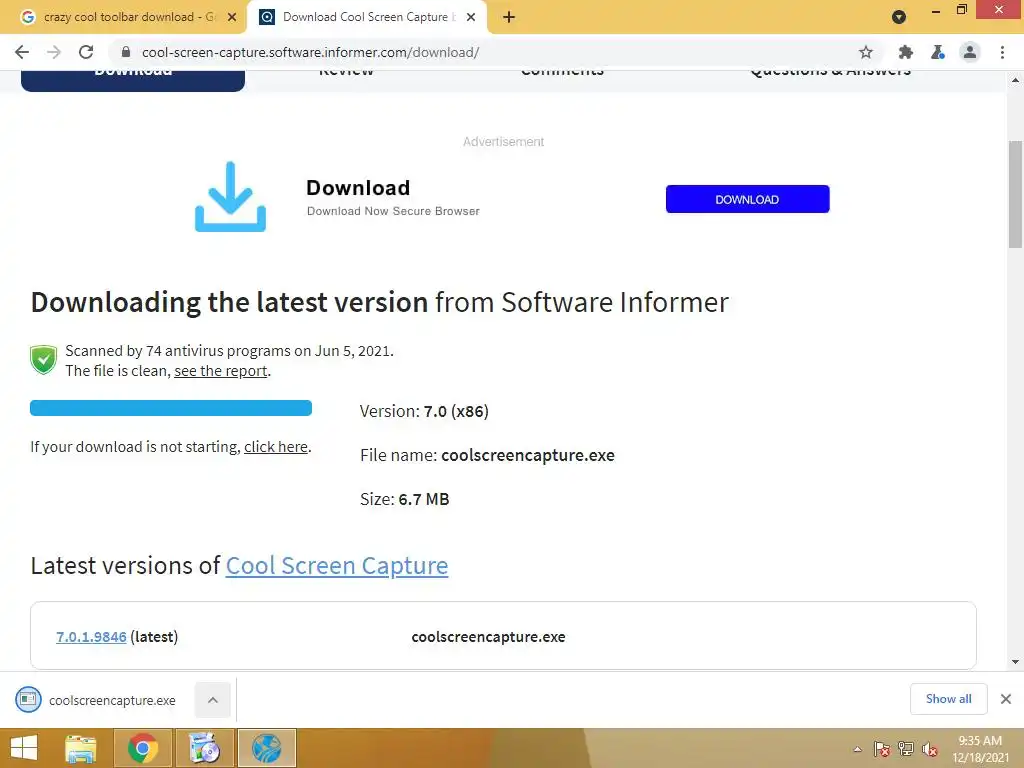The width and height of the screenshot is (1024, 768).
Task: Switch to crazy cool toolbar download tab
Action: tap(122, 17)
